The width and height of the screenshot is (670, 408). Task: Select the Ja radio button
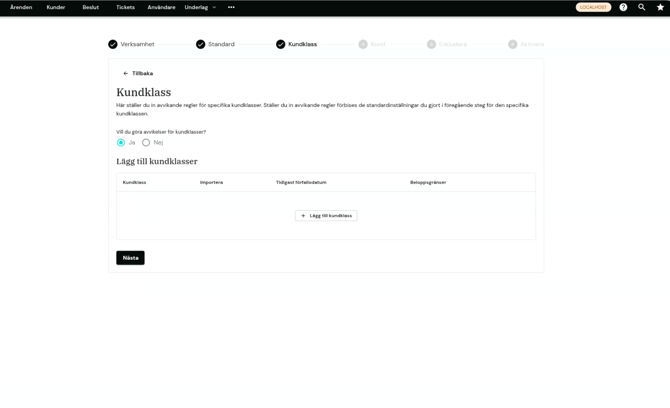(x=121, y=142)
